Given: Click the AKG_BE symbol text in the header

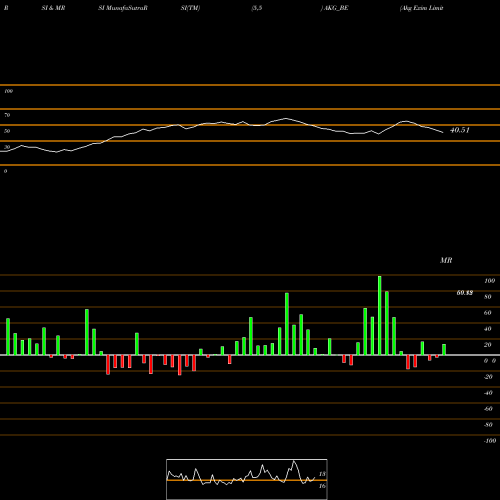Looking at the screenshot, I should pos(335,8).
